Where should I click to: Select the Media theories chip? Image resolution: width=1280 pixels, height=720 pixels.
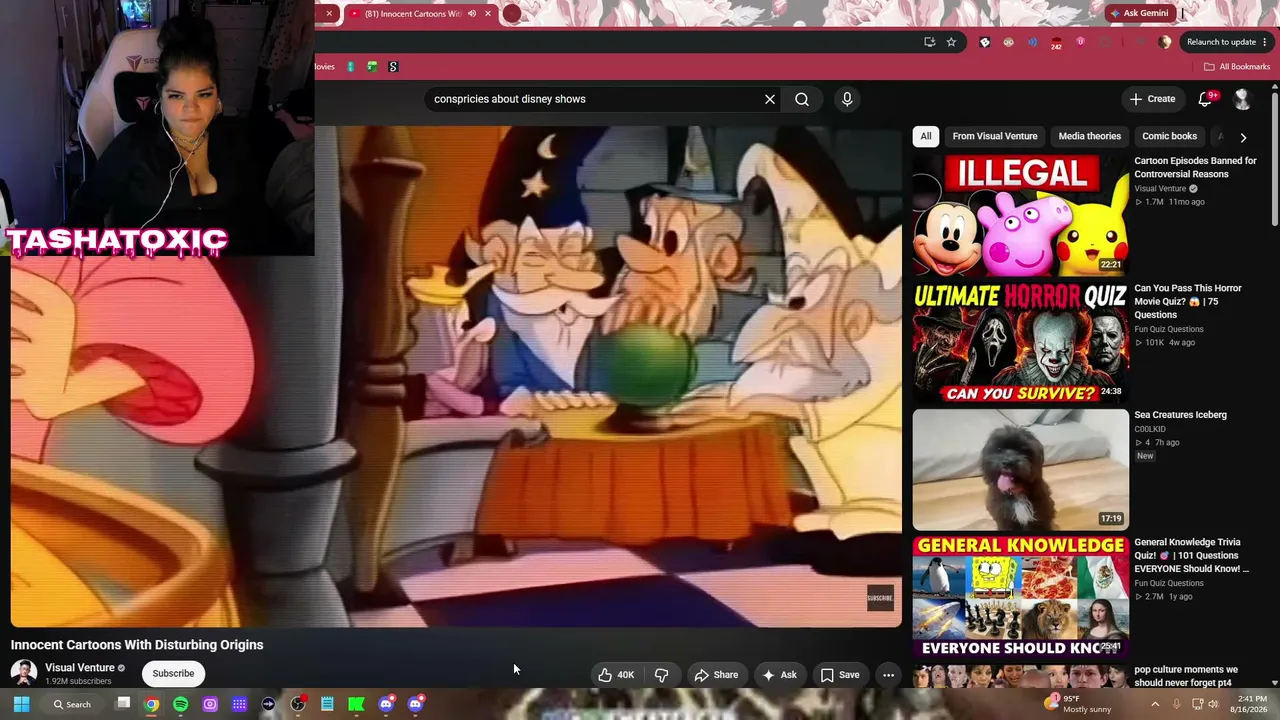1090,136
